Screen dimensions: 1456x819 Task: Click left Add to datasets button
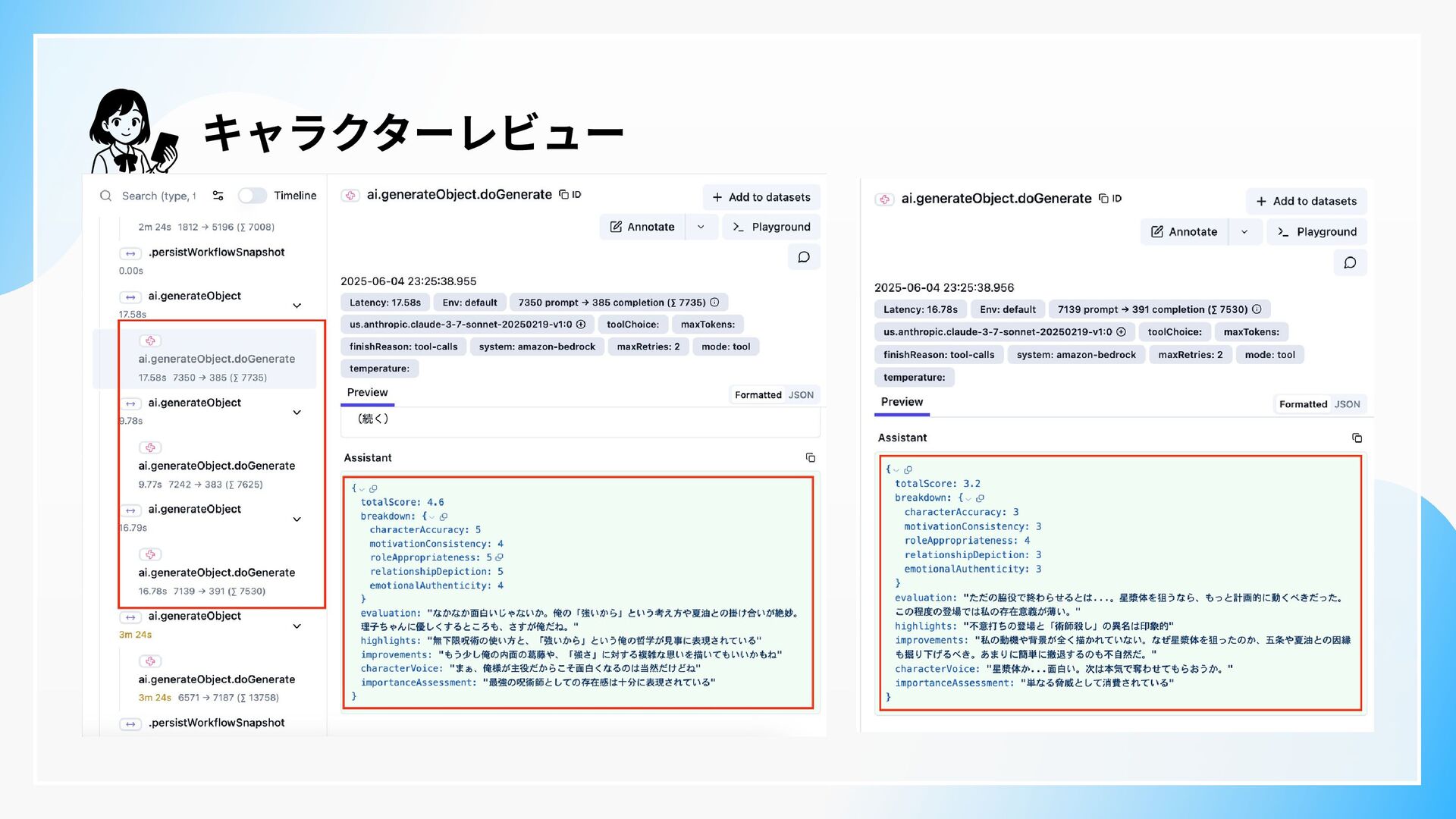pos(761,197)
